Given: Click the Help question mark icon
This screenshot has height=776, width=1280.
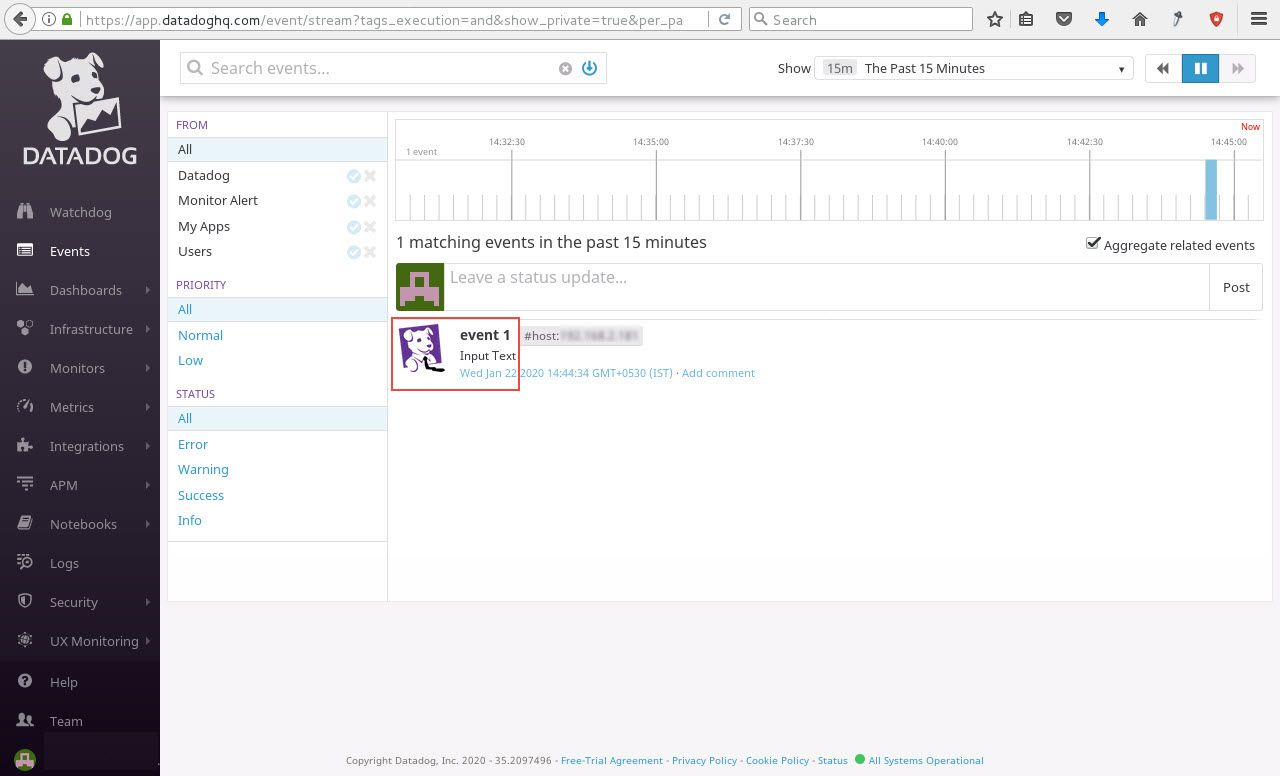Looking at the screenshot, I should [25, 682].
